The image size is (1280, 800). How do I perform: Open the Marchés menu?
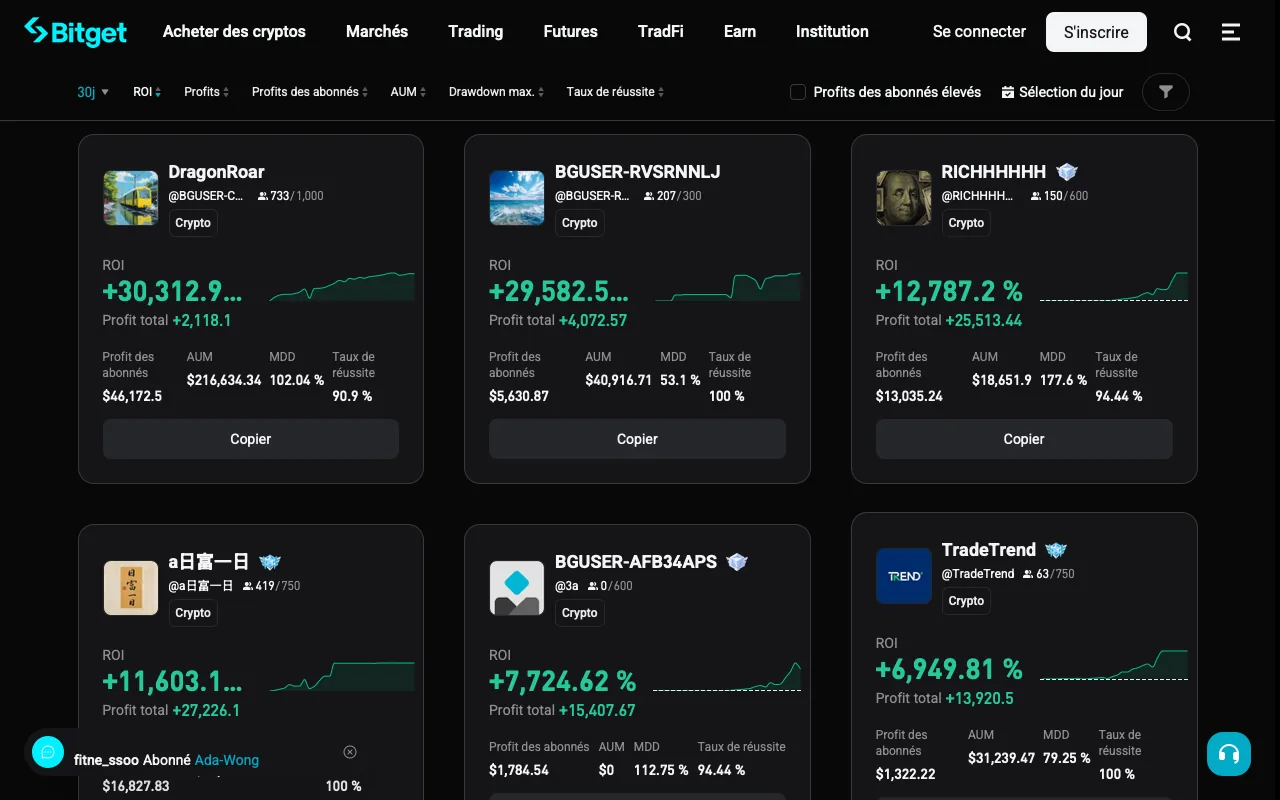377,32
